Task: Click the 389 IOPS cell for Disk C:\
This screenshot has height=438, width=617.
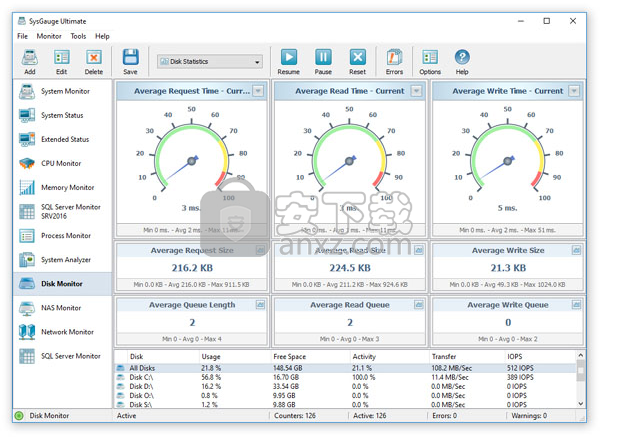Action: point(520,377)
